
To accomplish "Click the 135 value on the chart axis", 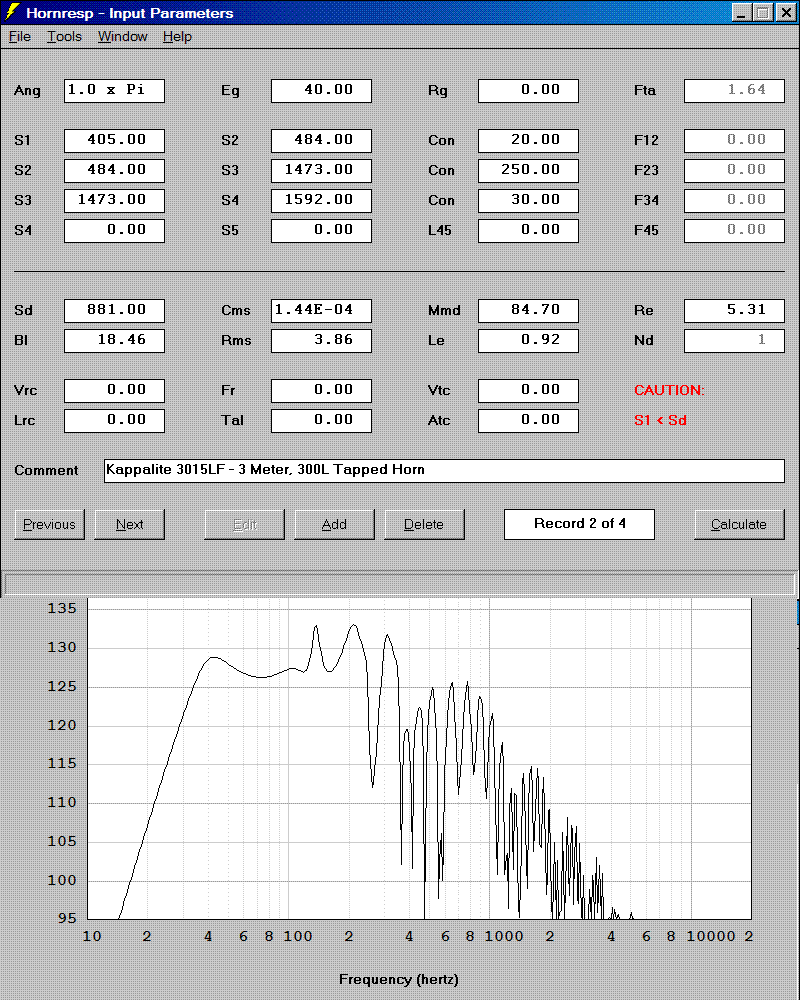I will point(62,608).
